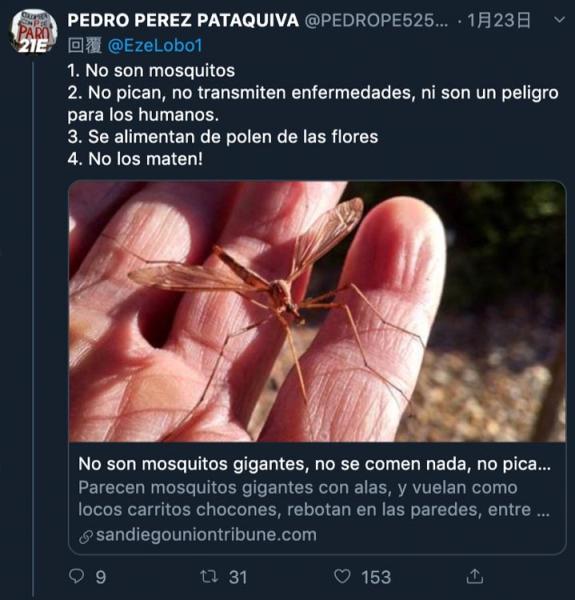The height and width of the screenshot is (600, 575).
Task: View the 31 retweets count
Action: 238,577
